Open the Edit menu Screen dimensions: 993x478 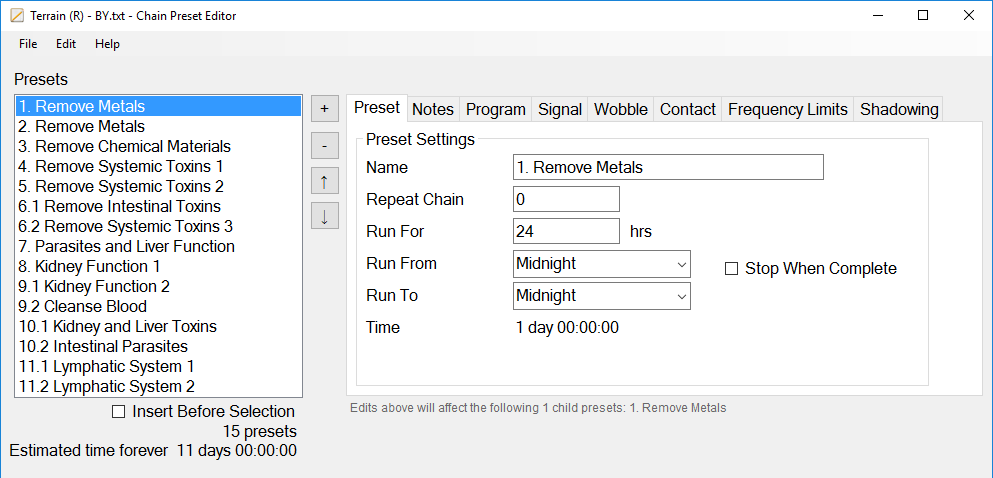[x=66, y=44]
